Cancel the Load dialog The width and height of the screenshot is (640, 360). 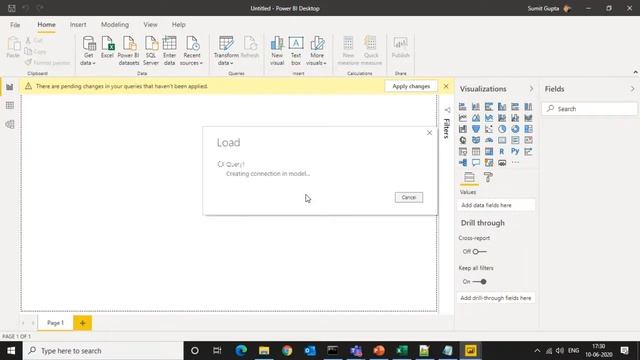coord(409,198)
